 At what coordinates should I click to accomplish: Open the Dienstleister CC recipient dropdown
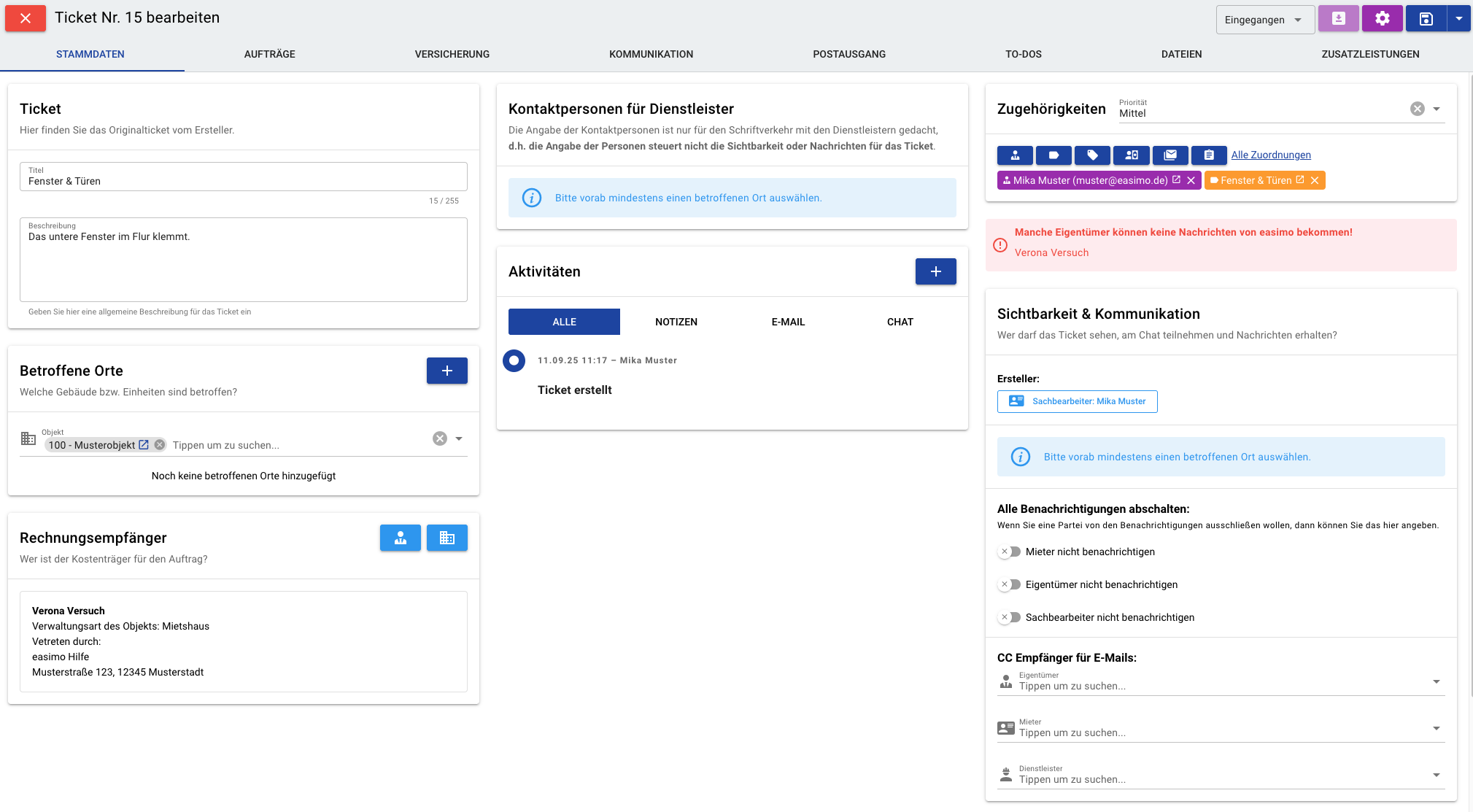tap(1436, 775)
